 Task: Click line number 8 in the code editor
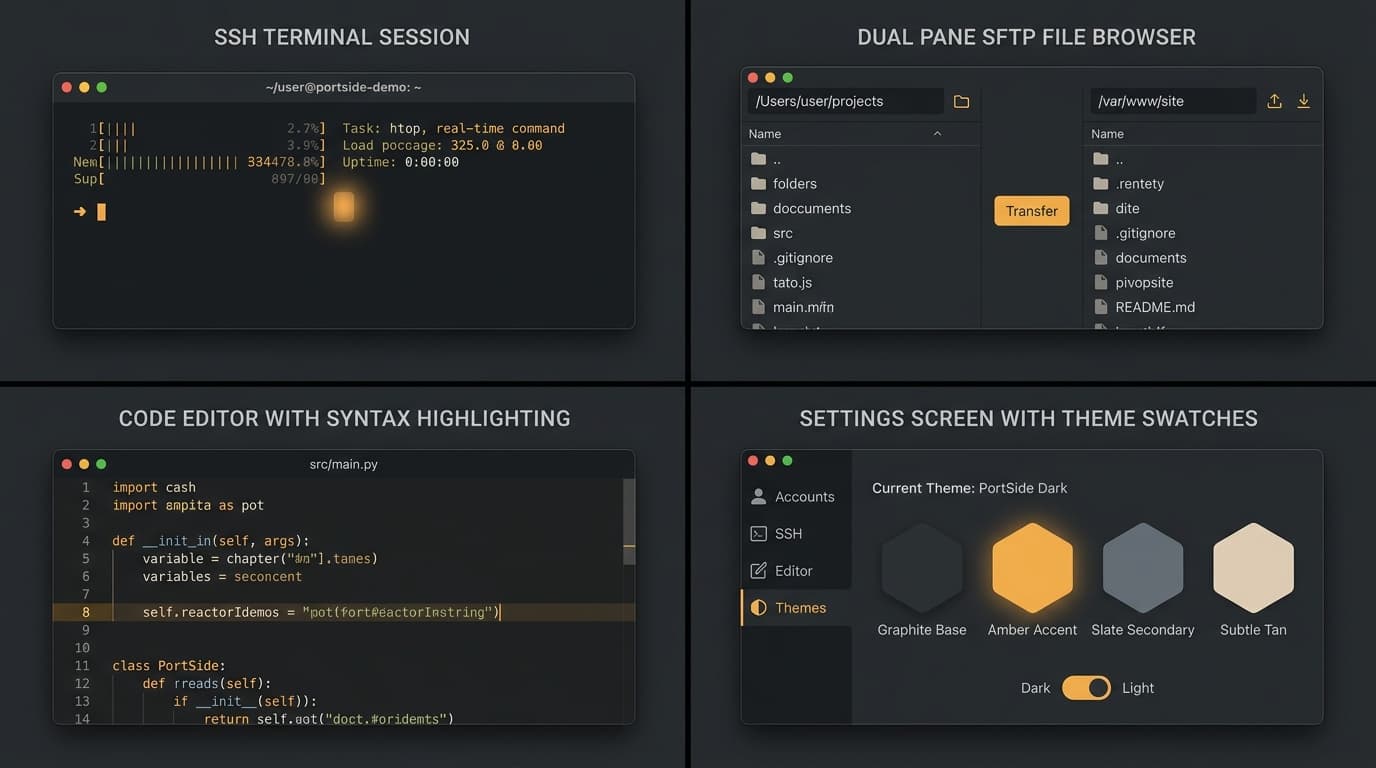pyautogui.click(x=86, y=612)
